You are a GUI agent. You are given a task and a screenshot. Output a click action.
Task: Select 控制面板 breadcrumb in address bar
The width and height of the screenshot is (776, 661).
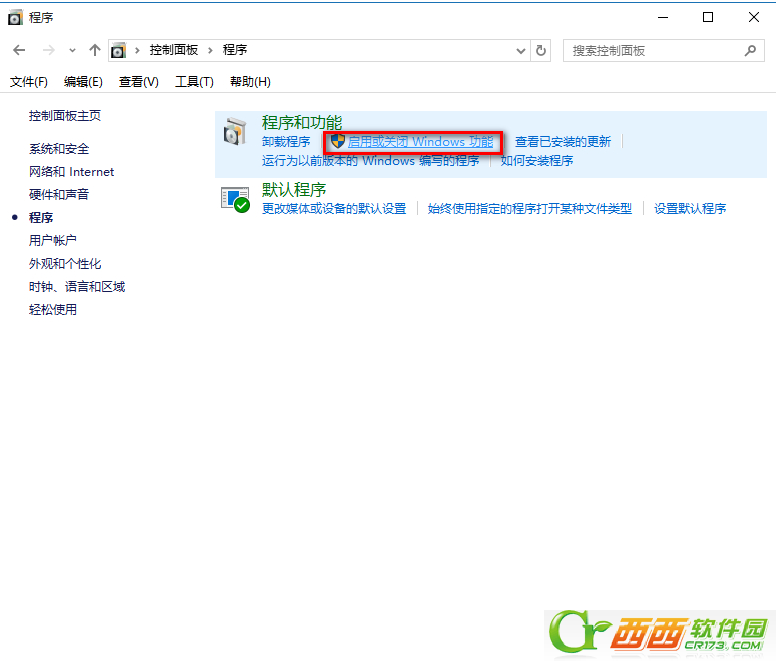tap(174, 50)
